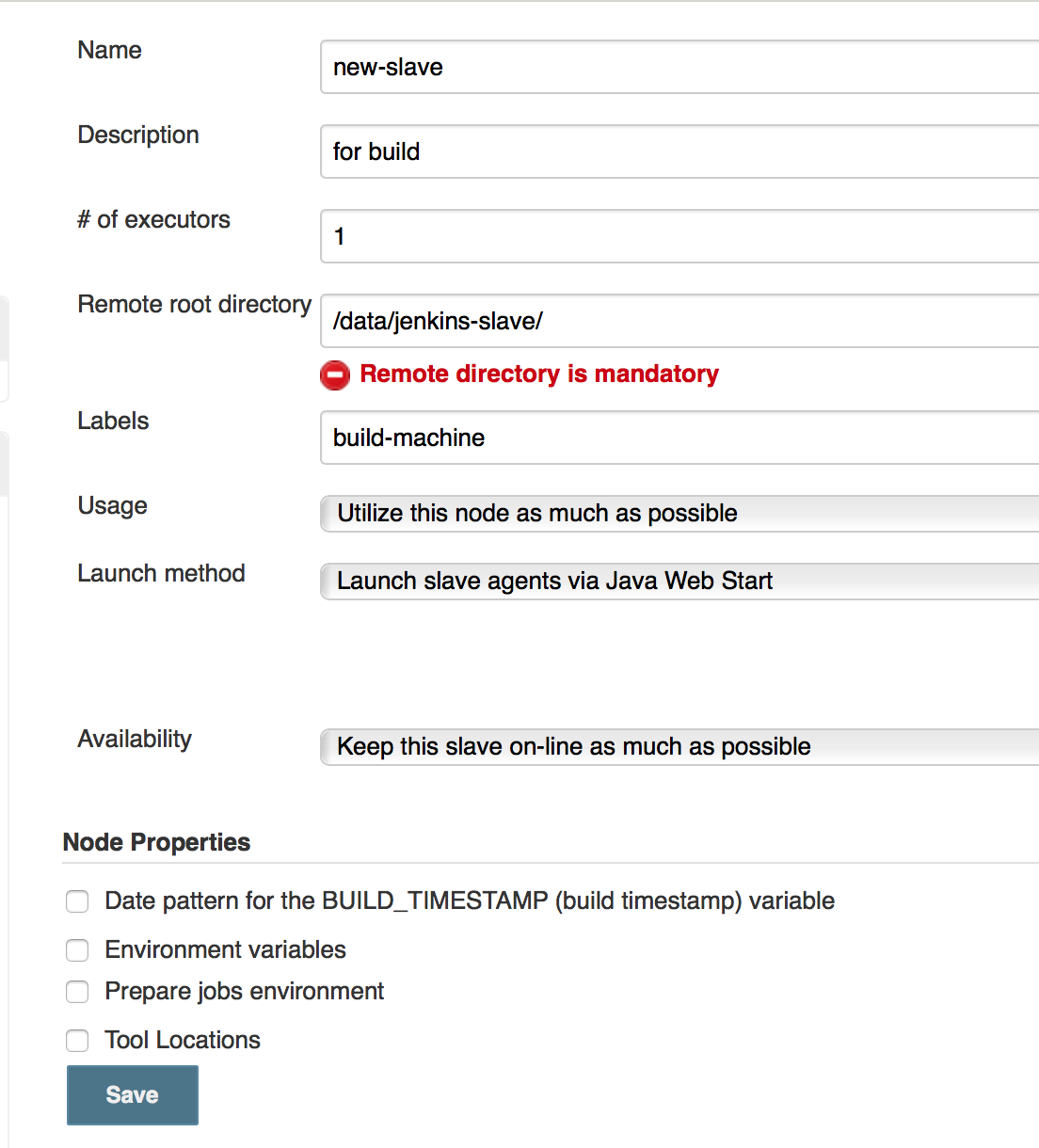Click the 'Environment variables' label text
The image size is (1039, 1148).
click(226, 949)
